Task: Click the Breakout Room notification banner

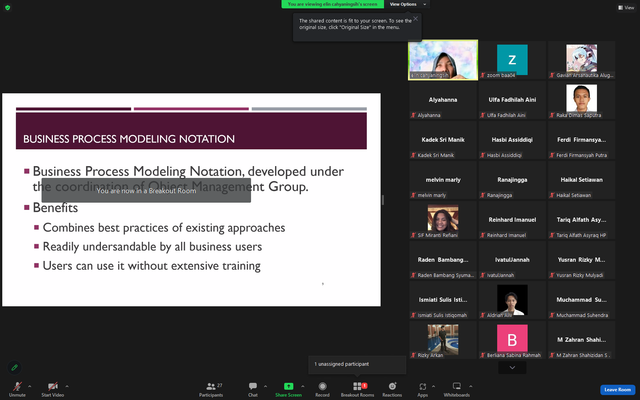Action: pyautogui.click(x=146, y=191)
